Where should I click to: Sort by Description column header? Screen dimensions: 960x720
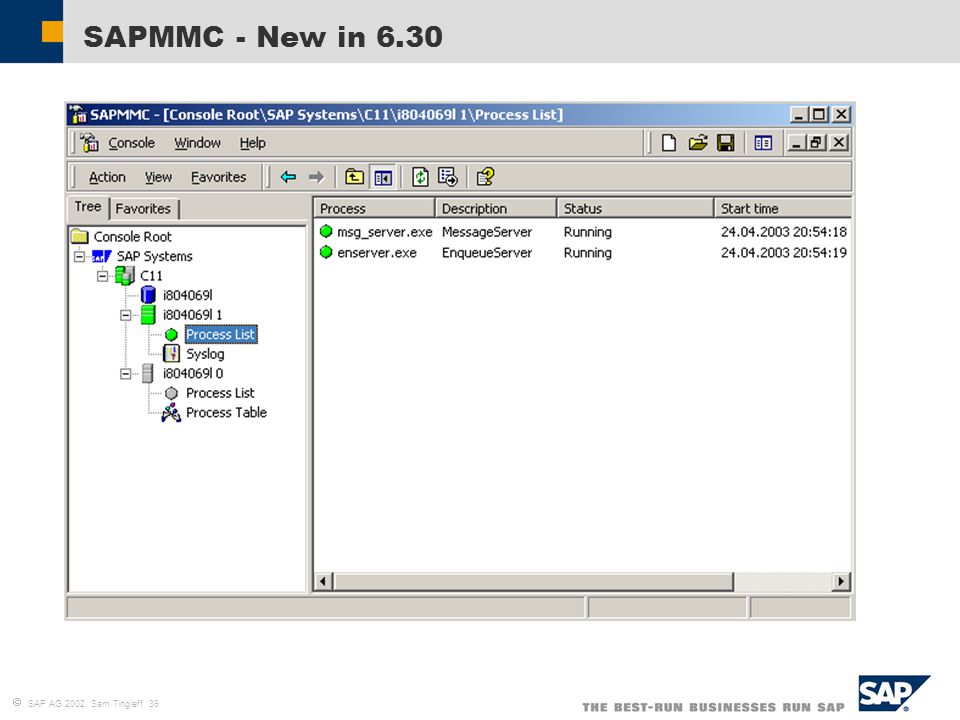(x=496, y=209)
